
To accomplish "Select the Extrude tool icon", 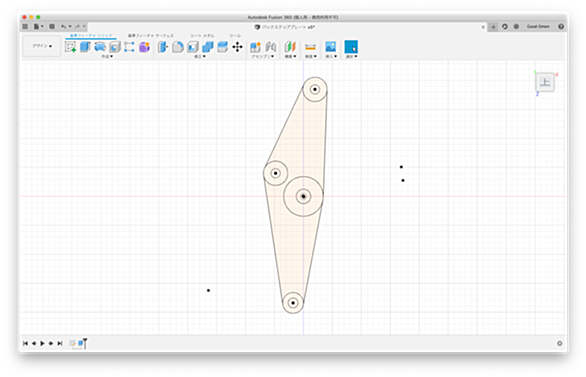I will pyautogui.click(x=85, y=47).
